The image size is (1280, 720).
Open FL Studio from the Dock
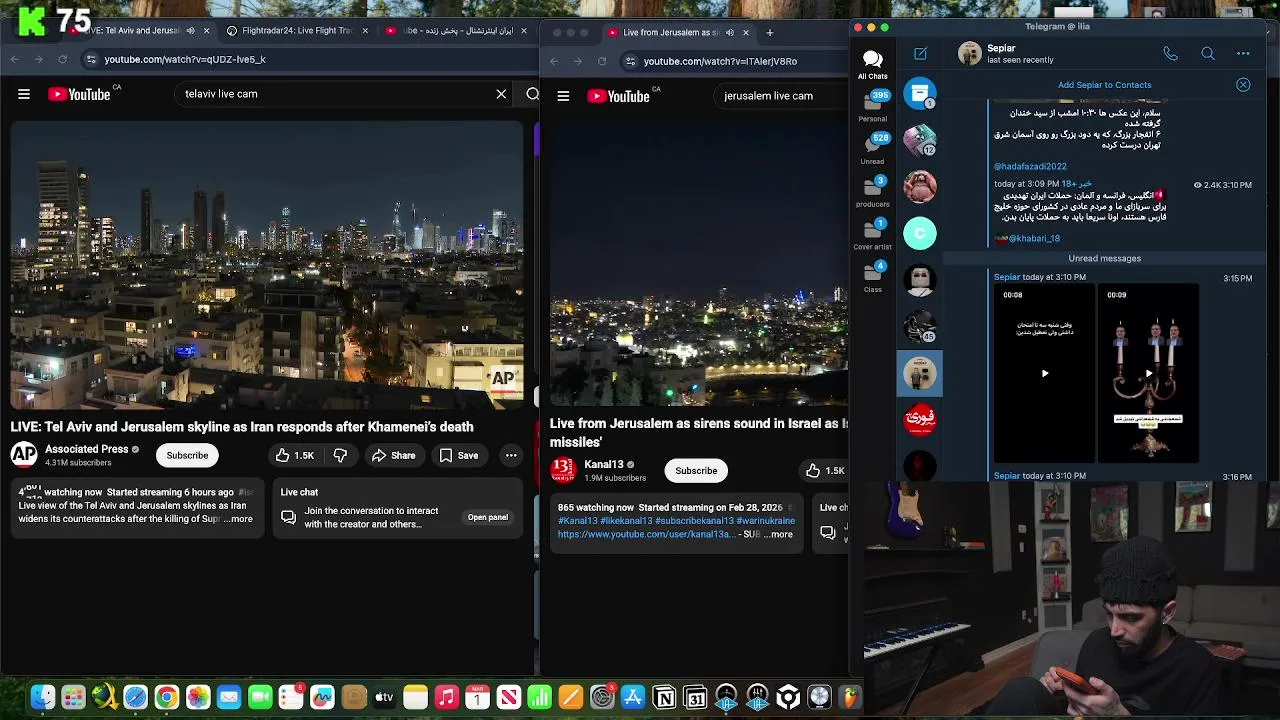(x=850, y=697)
